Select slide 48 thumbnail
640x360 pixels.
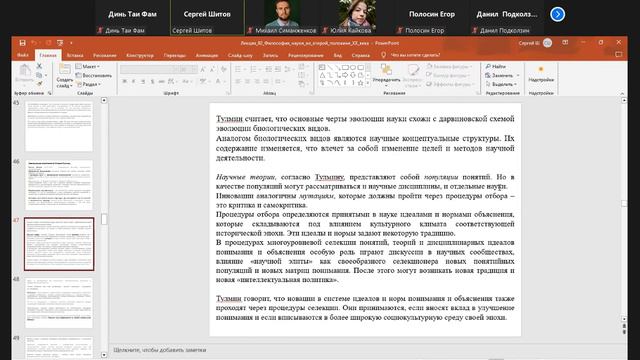[x=59, y=303]
